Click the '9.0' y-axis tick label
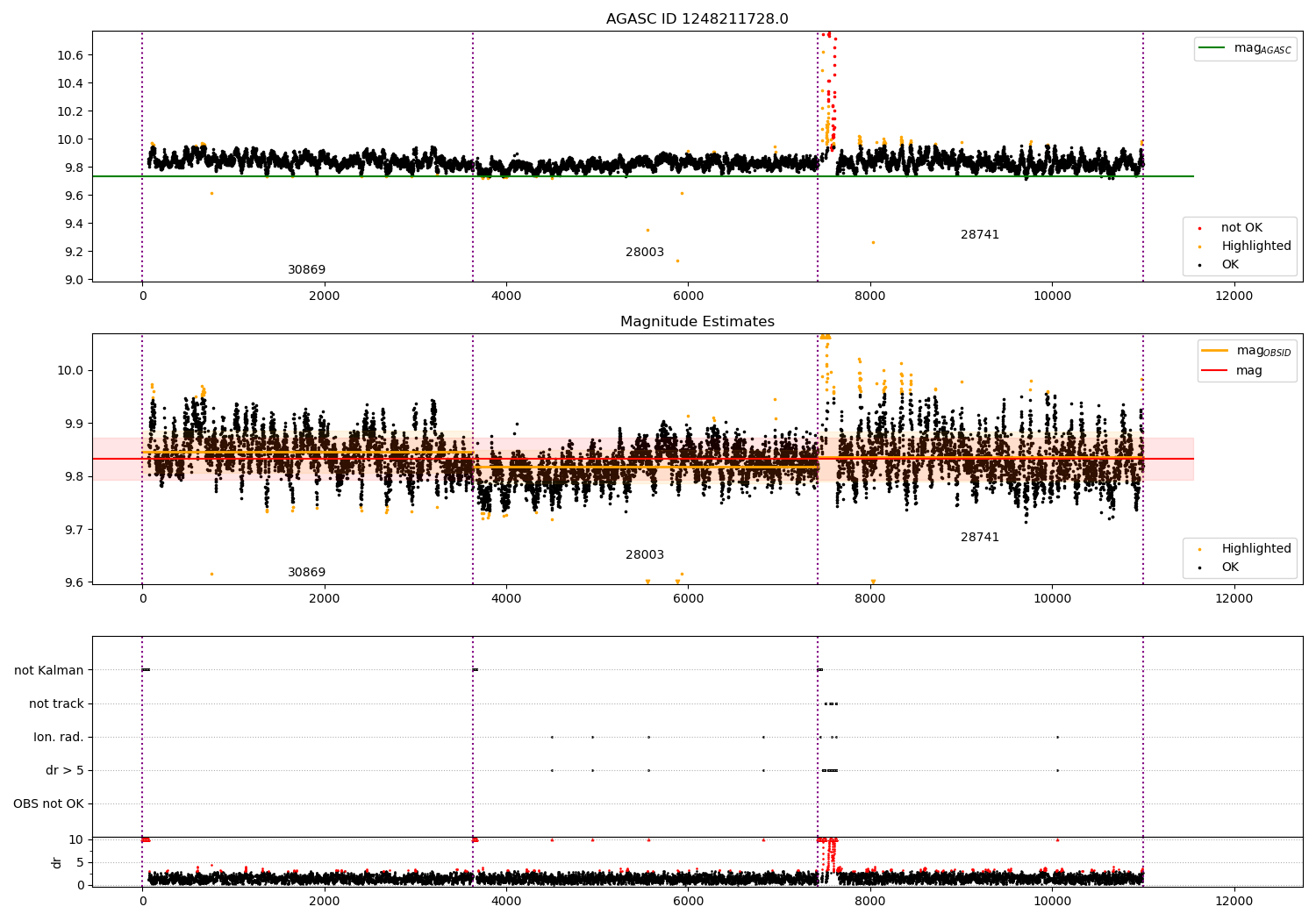Image resolution: width=1316 pixels, height=921 pixels. pos(73,280)
